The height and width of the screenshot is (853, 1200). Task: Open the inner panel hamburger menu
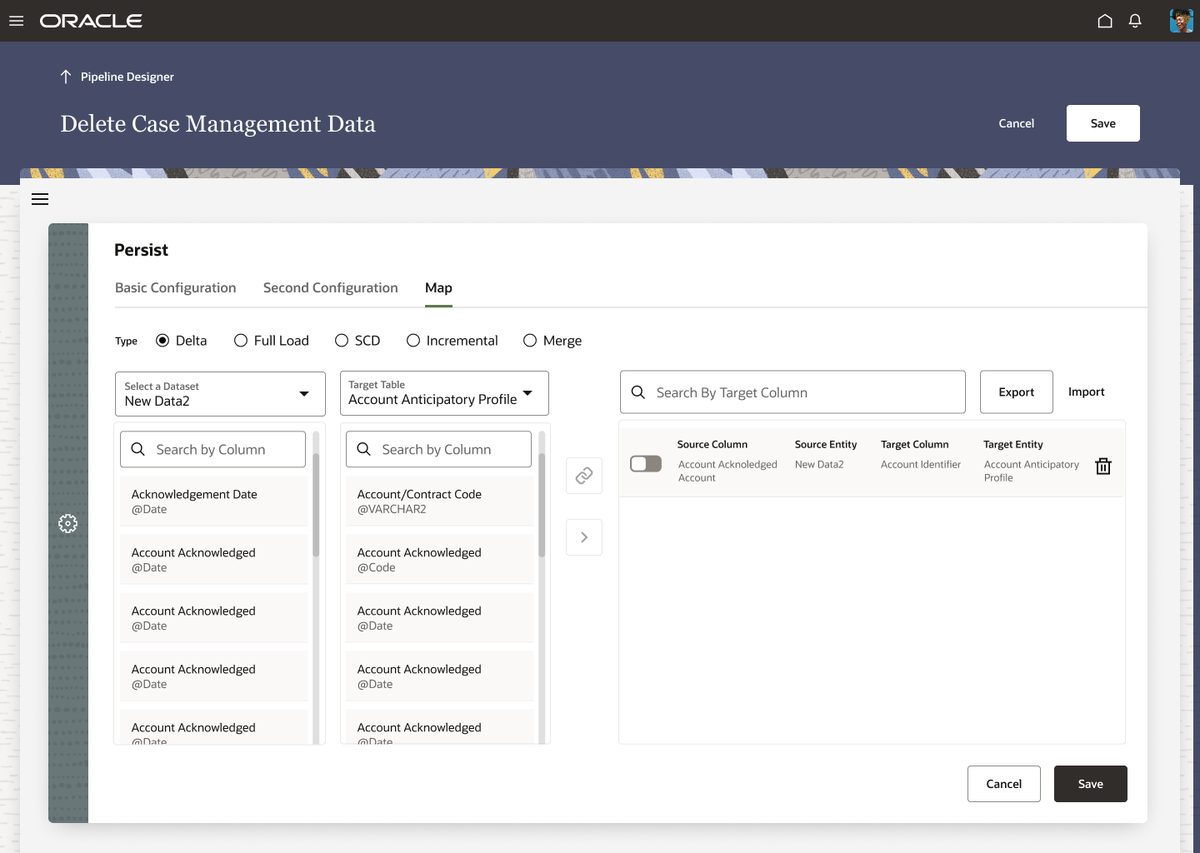40,199
